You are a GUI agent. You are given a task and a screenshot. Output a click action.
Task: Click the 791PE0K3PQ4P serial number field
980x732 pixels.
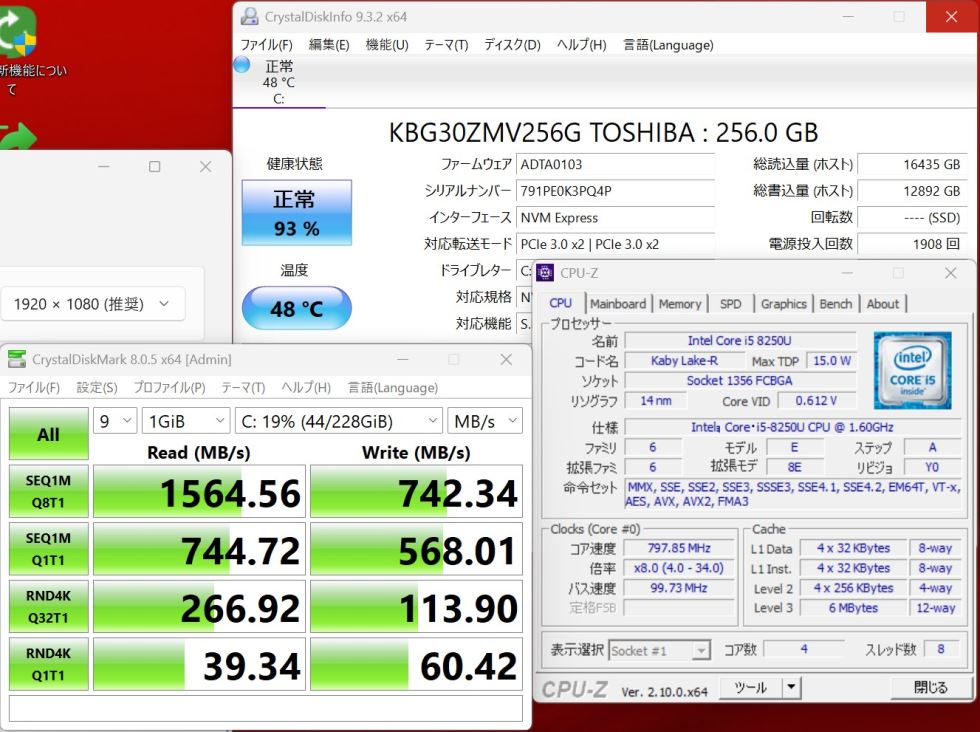click(616, 191)
